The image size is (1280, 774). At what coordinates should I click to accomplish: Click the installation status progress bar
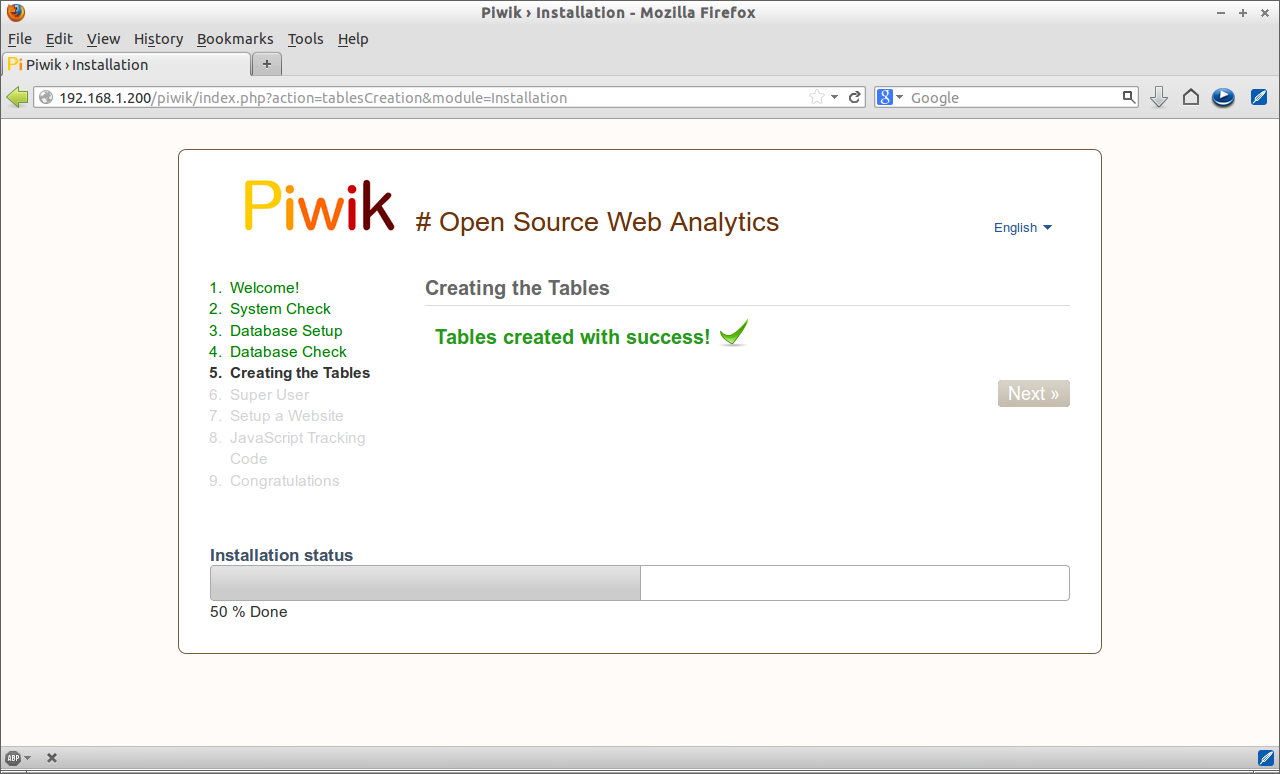coord(639,583)
